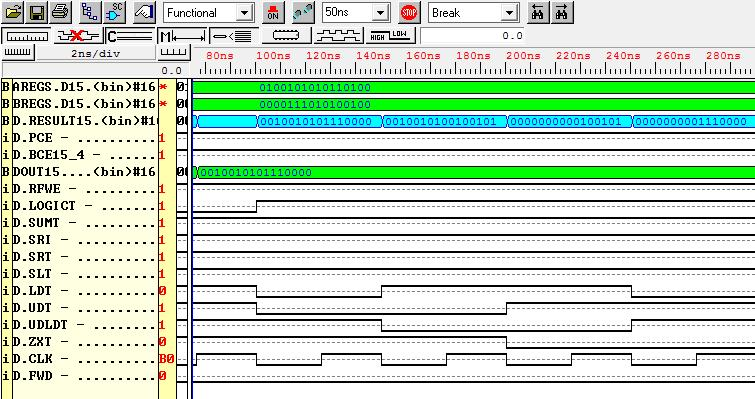The height and width of the screenshot is (399, 755).
Task: Click the 2ns/div time scale button
Action: tap(96, 53)
